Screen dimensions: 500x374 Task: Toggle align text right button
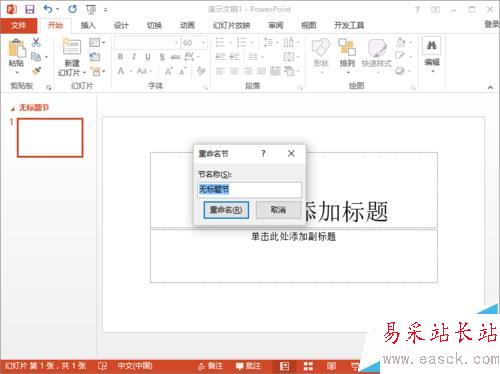[x=248, y=71]
